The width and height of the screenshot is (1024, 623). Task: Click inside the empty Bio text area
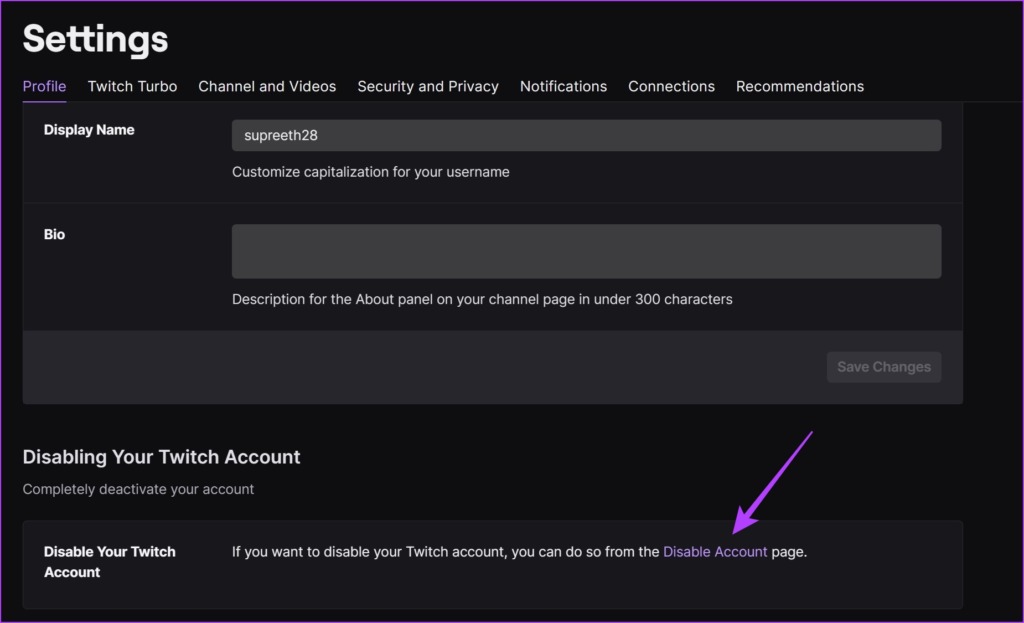click(586, 250)
